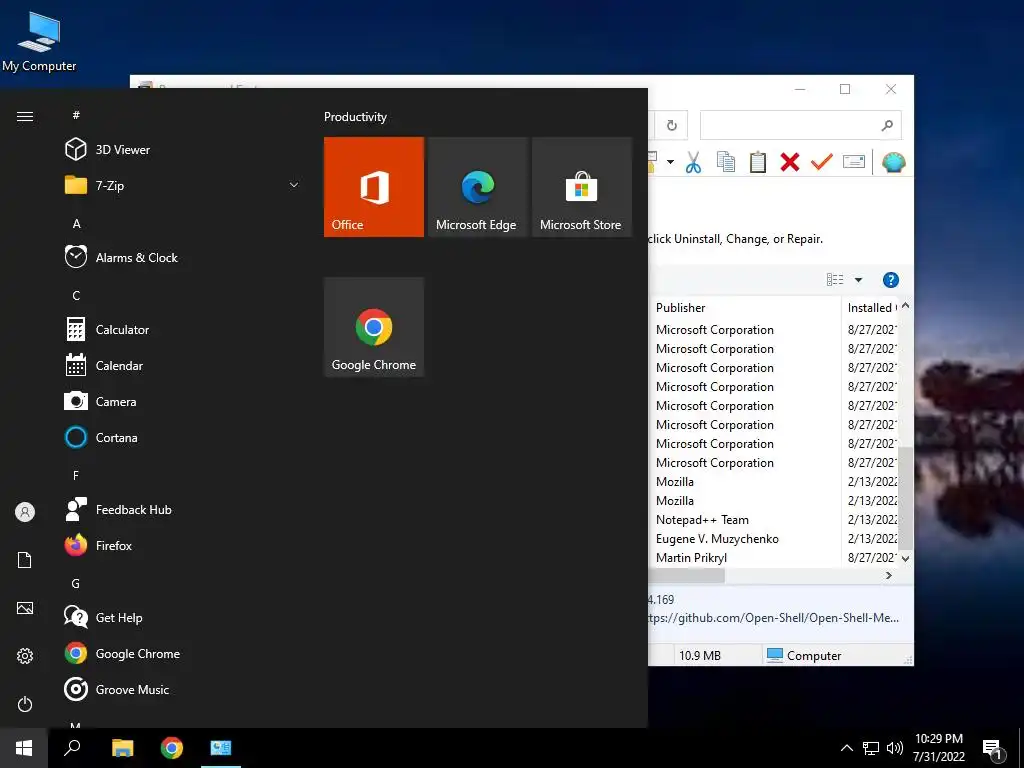Click the Email envelope toolbar icon
The height and width of the screenshot is (768, 1024).
(854, 161)
